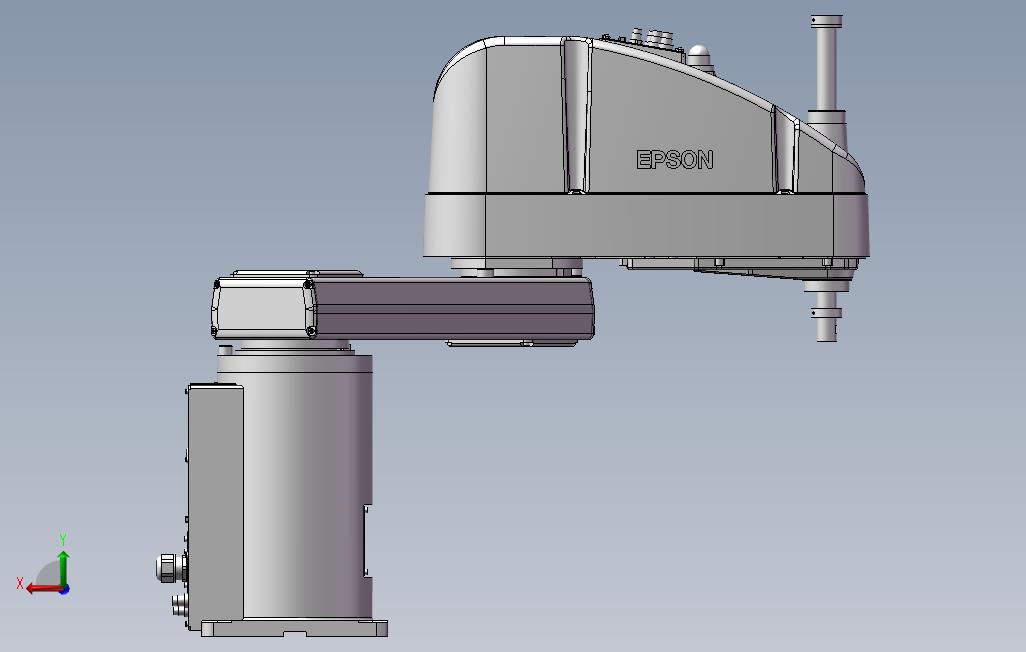Viewport: 1026px width, 652px height.
Task: Select the robot's cylindrical base column
Action: [306, 488]
